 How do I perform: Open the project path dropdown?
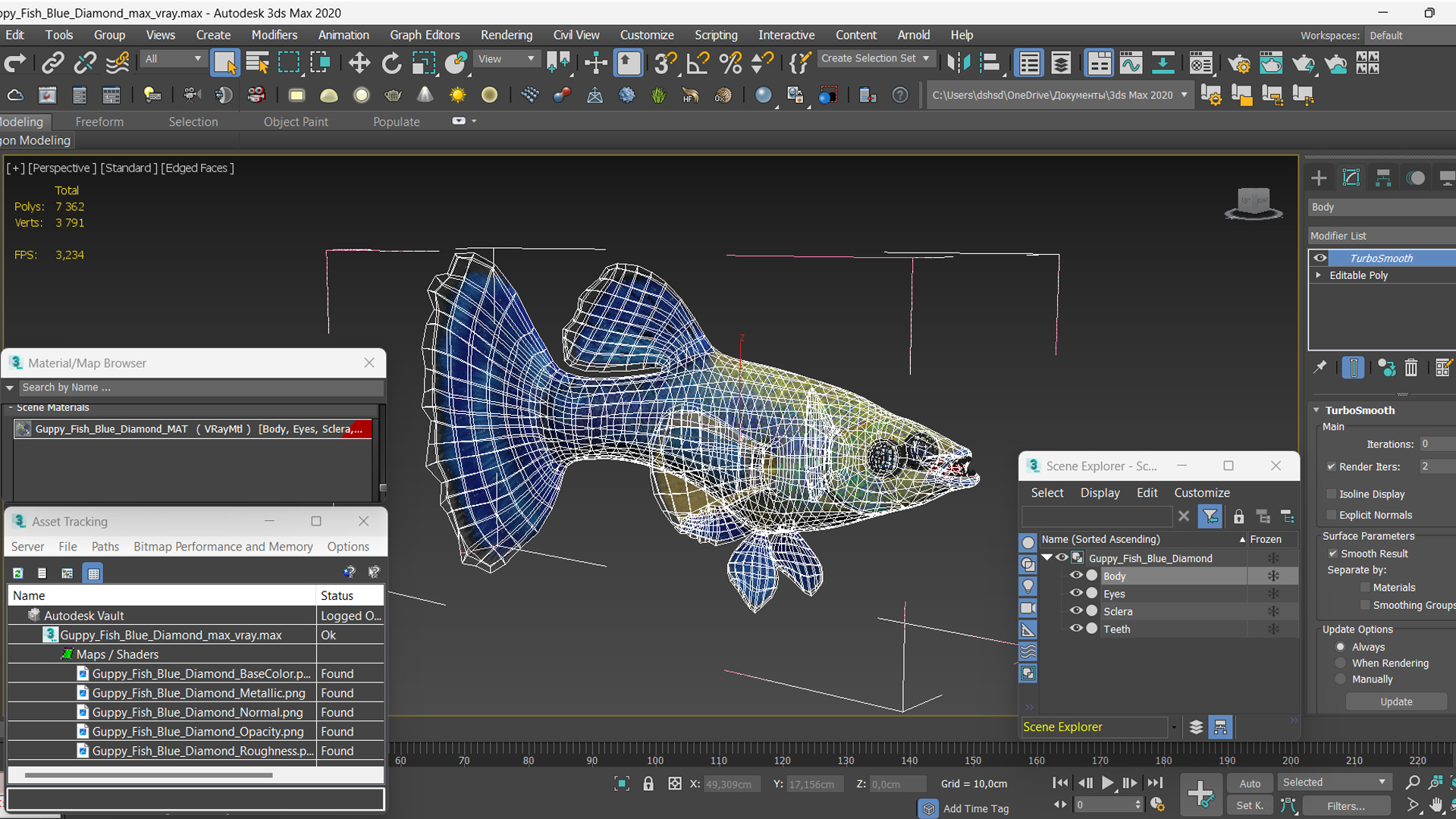[x=1185, y=95]
